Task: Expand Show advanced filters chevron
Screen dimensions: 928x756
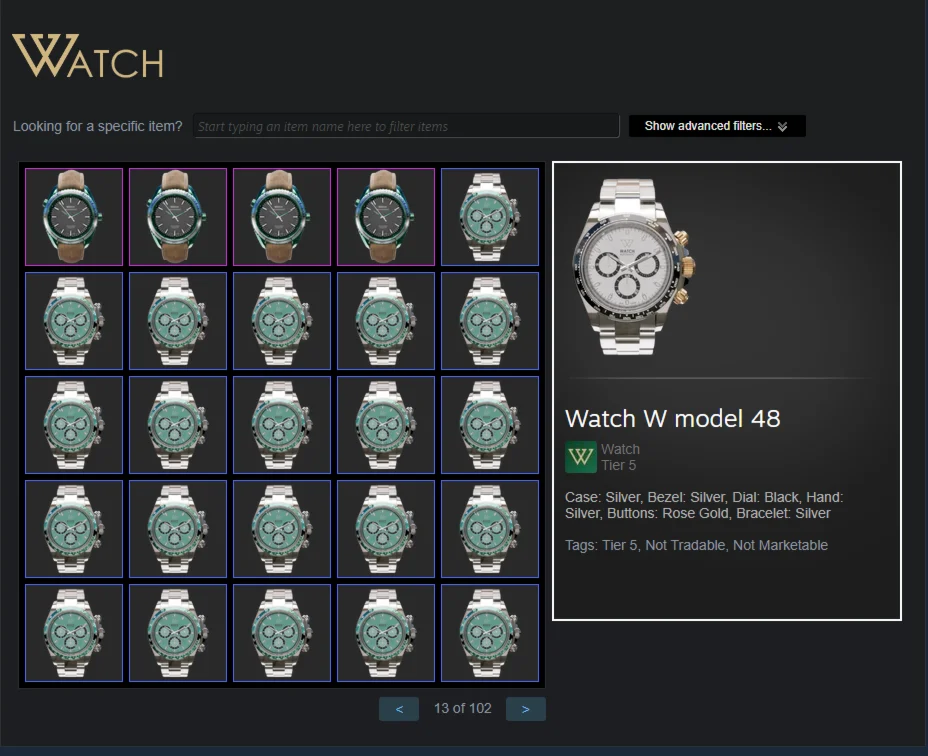Action: 782,127
